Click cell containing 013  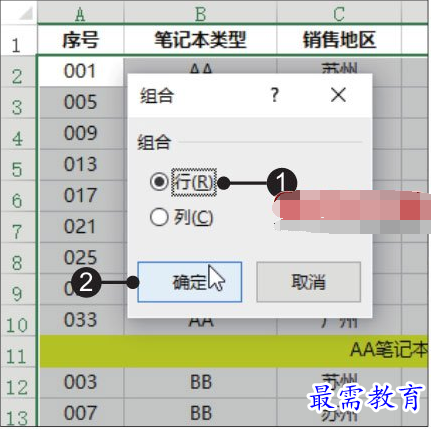[x=80, y=164]
